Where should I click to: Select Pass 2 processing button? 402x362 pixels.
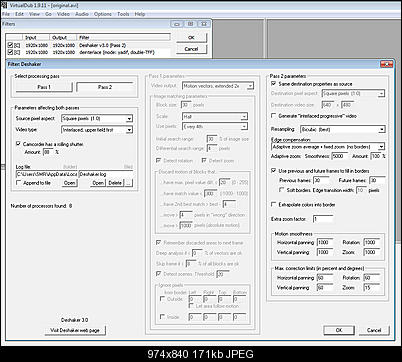(x=105, y=87)
